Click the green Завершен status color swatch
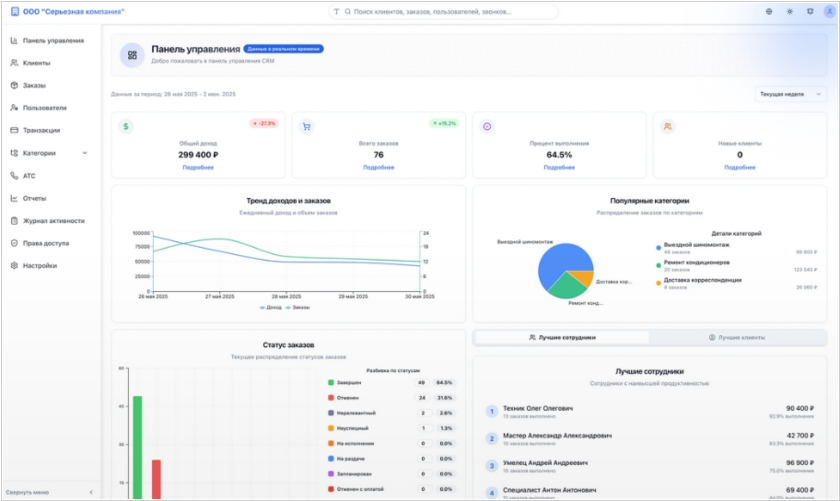 pyautogui.click(x=331, y=382)
